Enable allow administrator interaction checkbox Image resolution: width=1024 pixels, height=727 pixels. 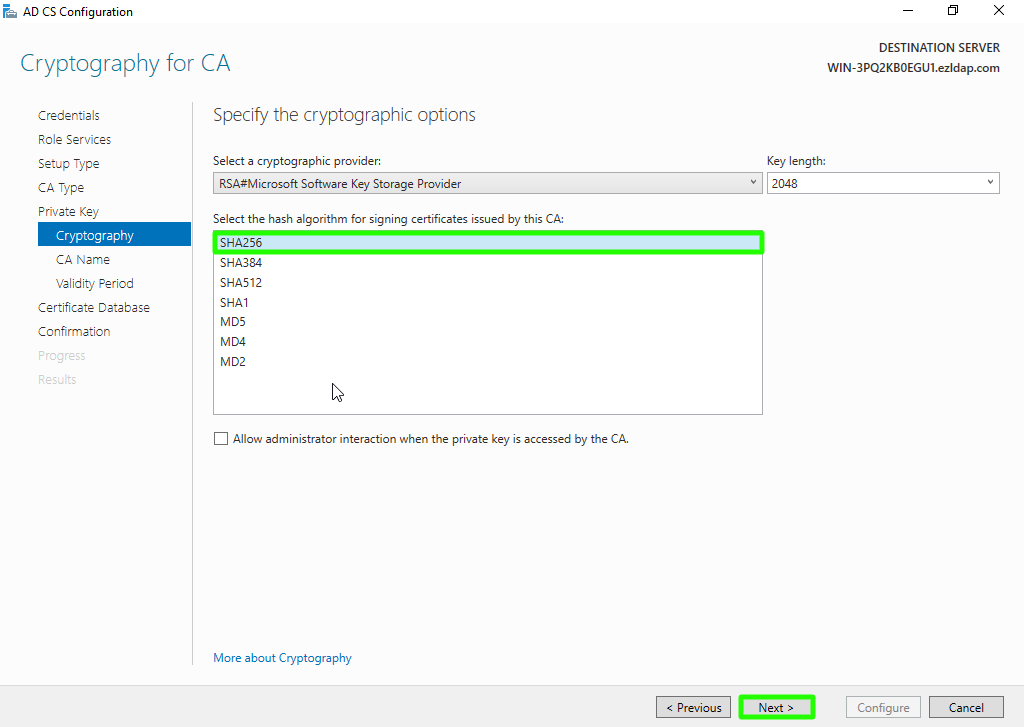point(221,439)
